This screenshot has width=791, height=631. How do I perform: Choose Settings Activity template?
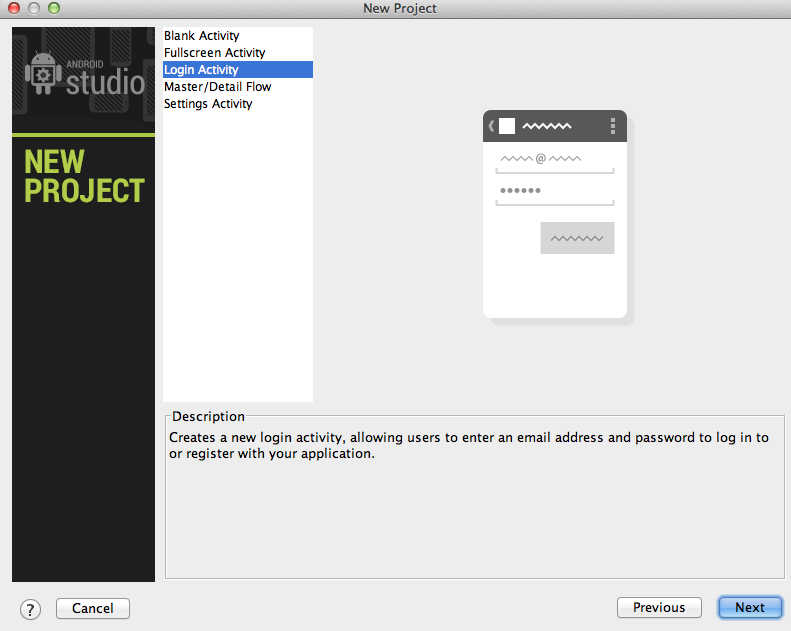pos(238,103)
